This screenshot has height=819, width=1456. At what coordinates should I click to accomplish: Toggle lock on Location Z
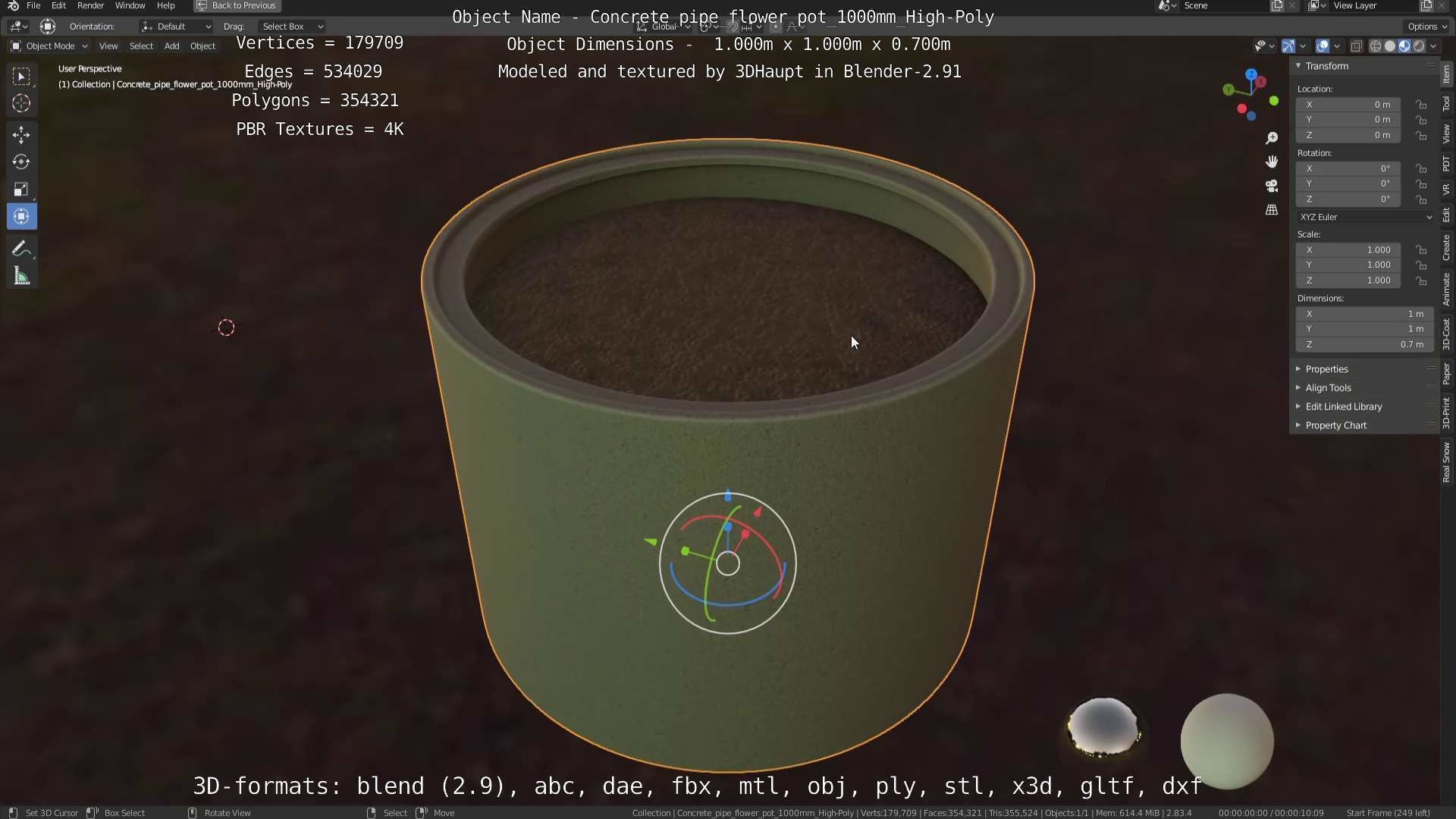coord(1421,136)
